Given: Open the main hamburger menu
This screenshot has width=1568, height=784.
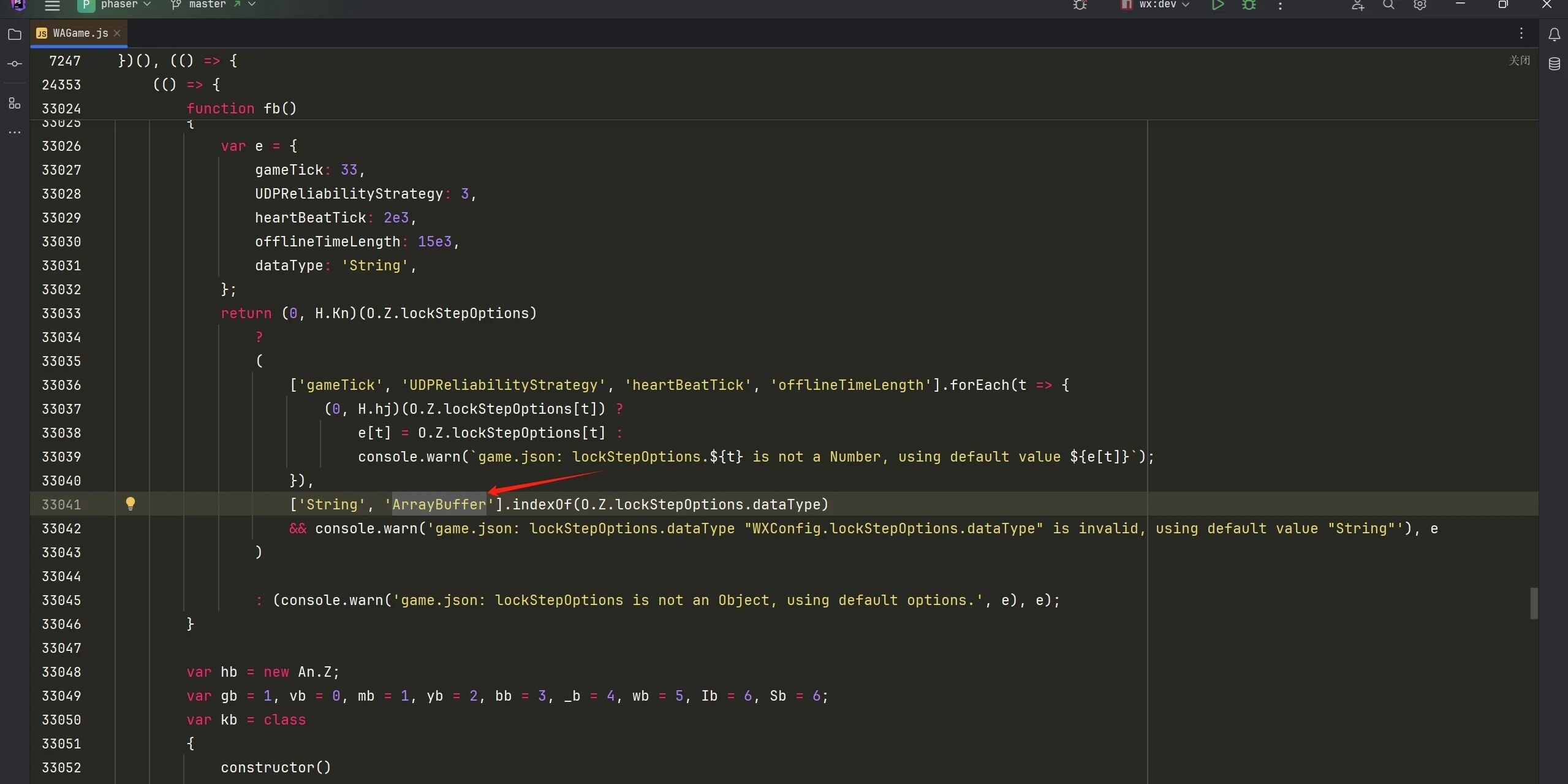Looking at the screenshot, I should tap(53, 6).
